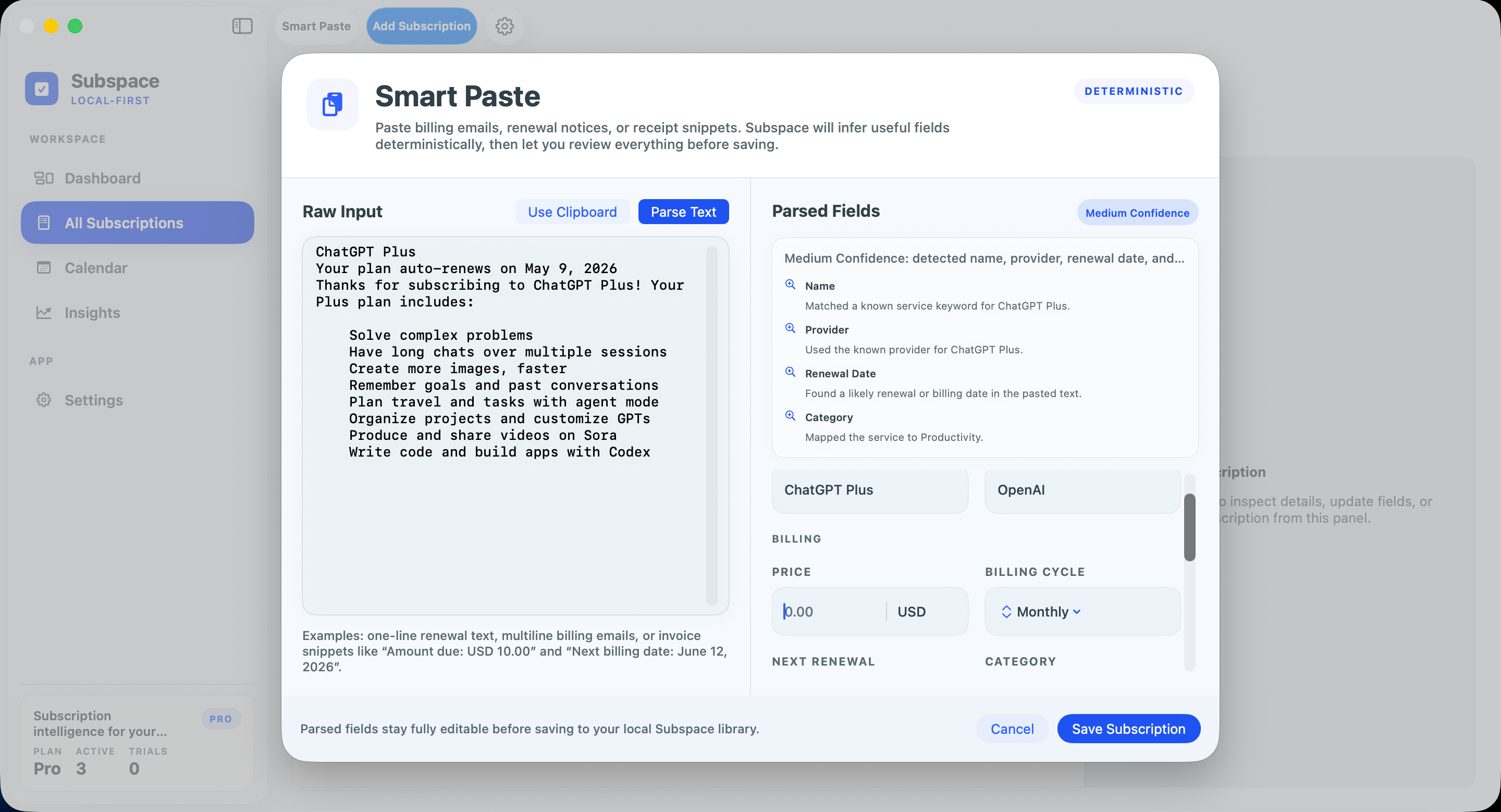Click the Renewal Date magnifier icon

tap(790, 372)
